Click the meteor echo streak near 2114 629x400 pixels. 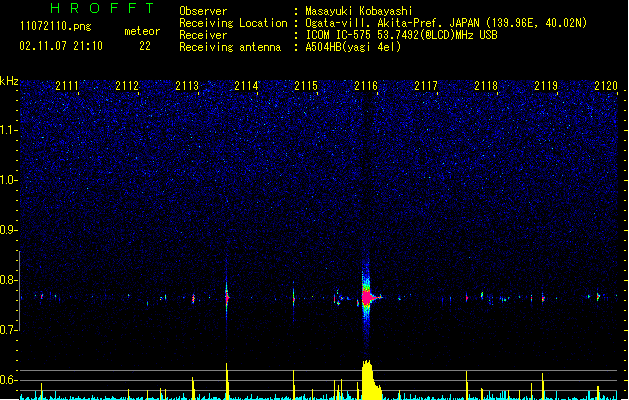coord(227,297)
